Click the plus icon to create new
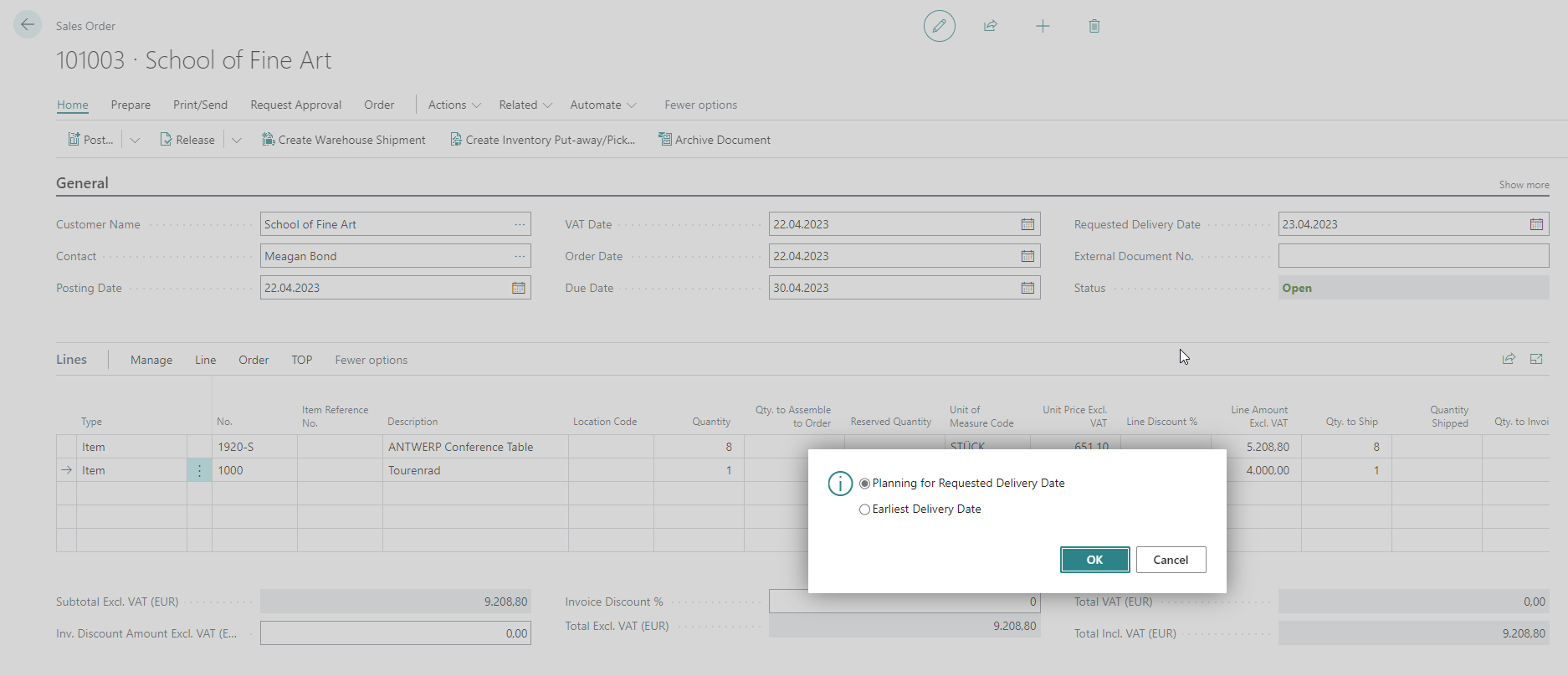Image resolution: width=1568 pixels, height=676 pixels. click(1043, 26)
